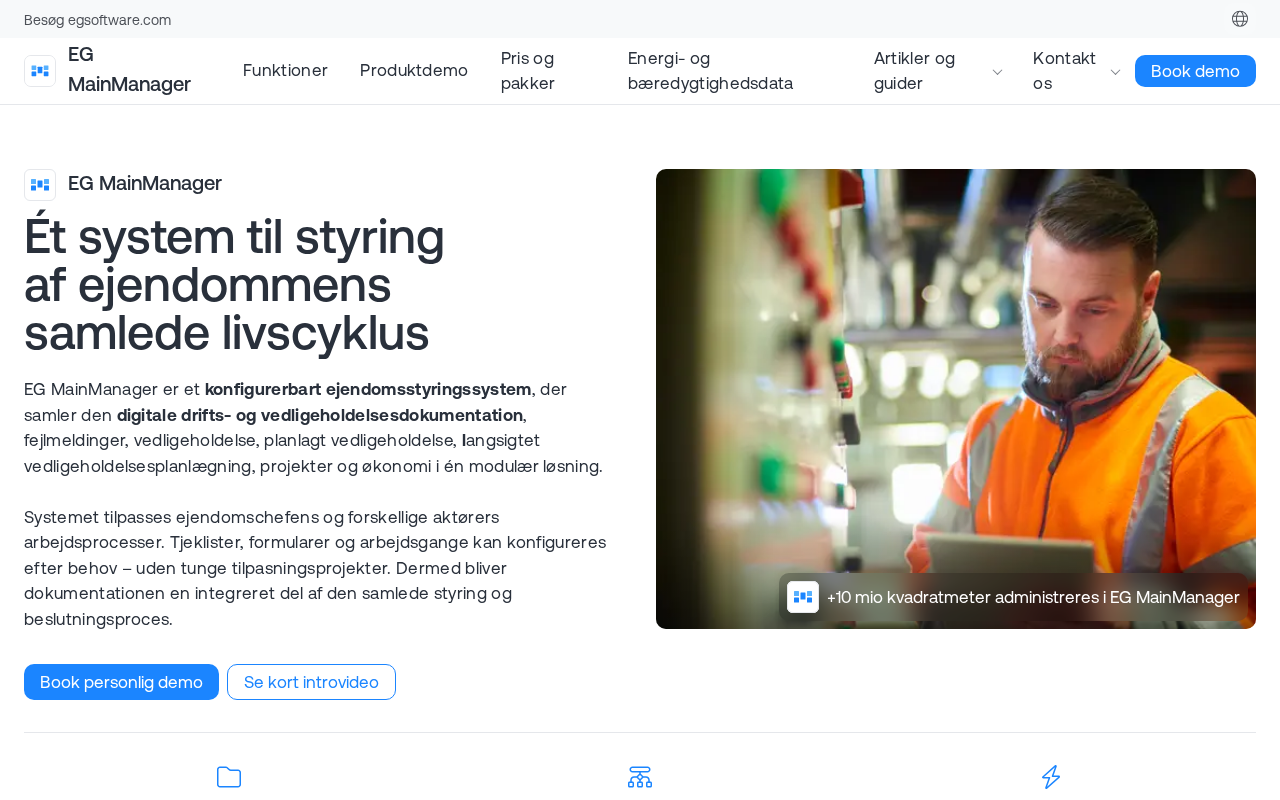Click the Book demo button

pos(1195,71)
